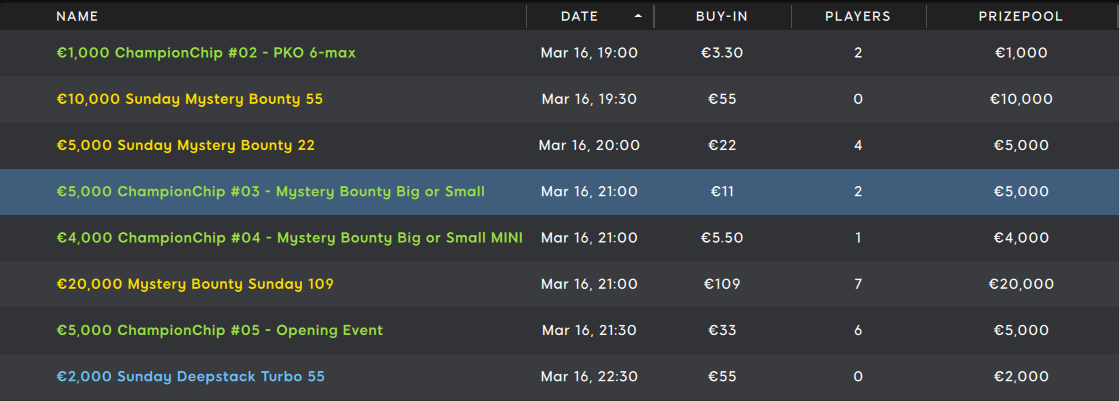Viewport: 1119px width, 401px height.
Task: Sort by PLAYERS column header
Action: click(x=858, y=16)
